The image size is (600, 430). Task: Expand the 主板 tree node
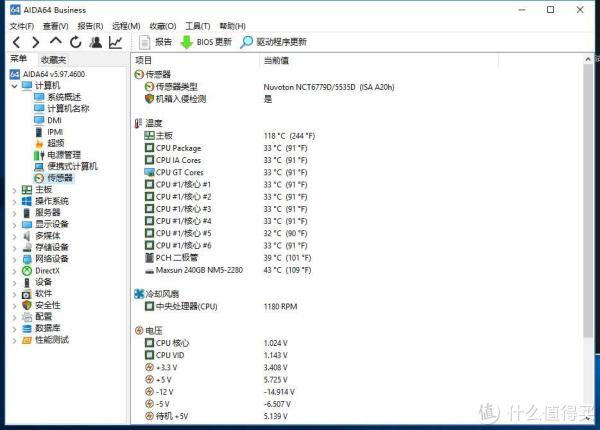click(x=15, y=190)
